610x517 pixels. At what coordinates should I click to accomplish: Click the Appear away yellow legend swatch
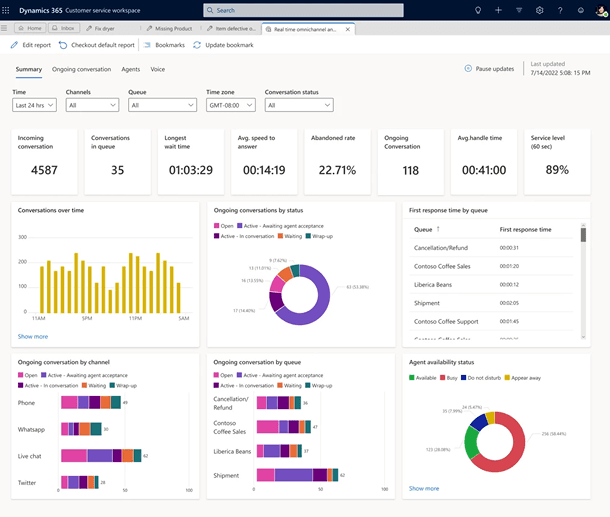click(507, 378)
